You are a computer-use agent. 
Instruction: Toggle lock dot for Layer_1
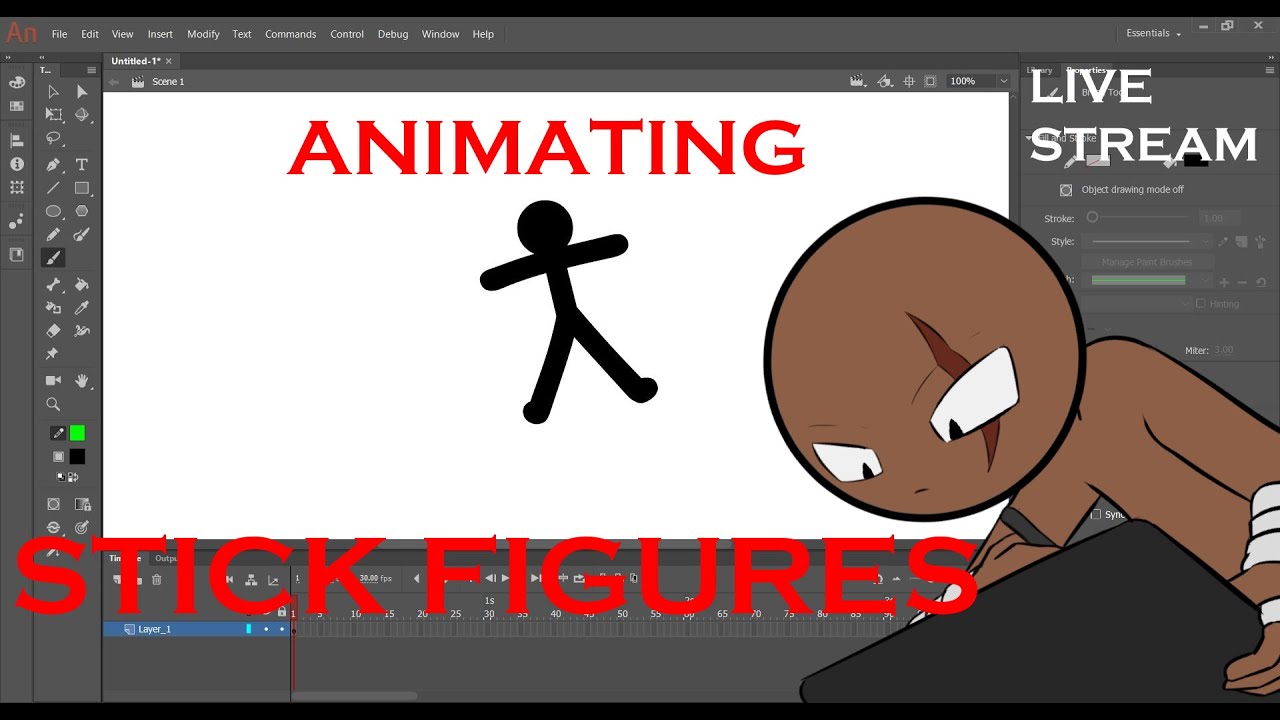coord(282,629)
